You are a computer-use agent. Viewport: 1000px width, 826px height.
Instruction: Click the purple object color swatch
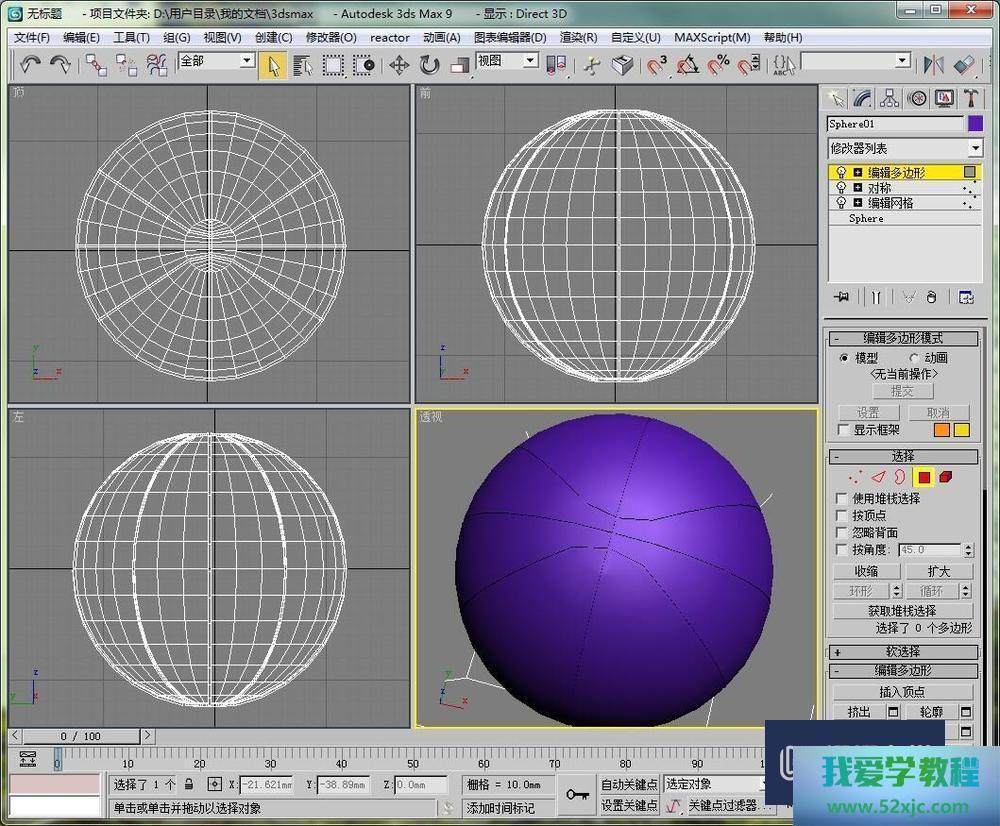coord(976,124)
